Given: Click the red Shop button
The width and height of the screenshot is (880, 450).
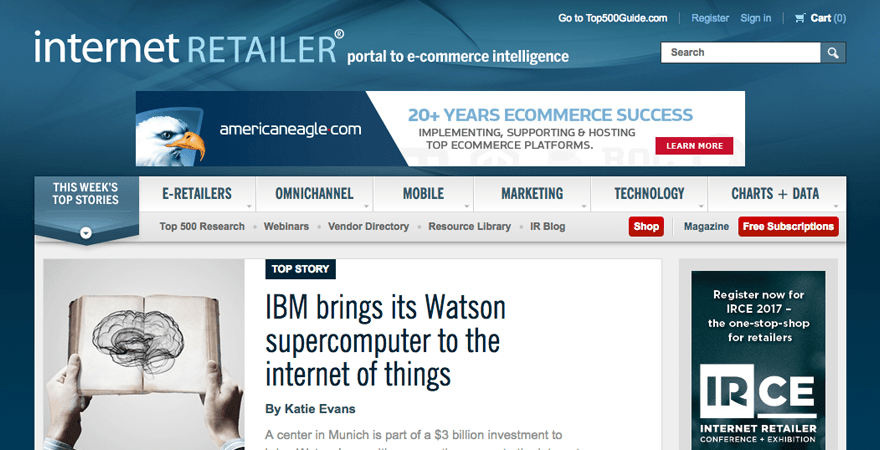Looking at the screenshot, I should [646, 227].
